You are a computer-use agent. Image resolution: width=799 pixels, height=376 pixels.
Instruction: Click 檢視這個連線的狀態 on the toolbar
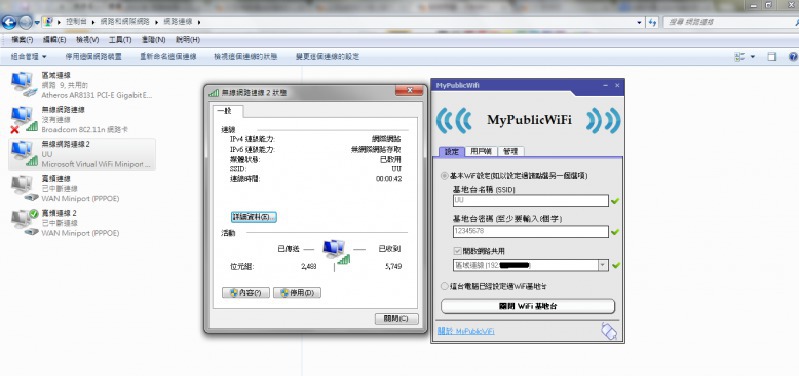(246, 57)
